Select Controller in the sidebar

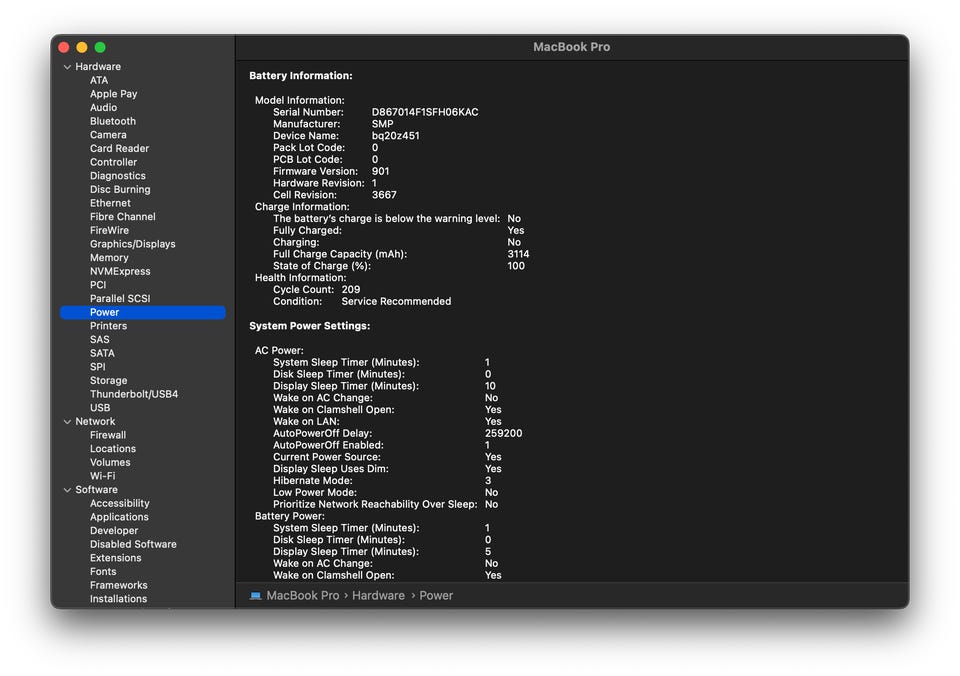[x=113, y=162]
